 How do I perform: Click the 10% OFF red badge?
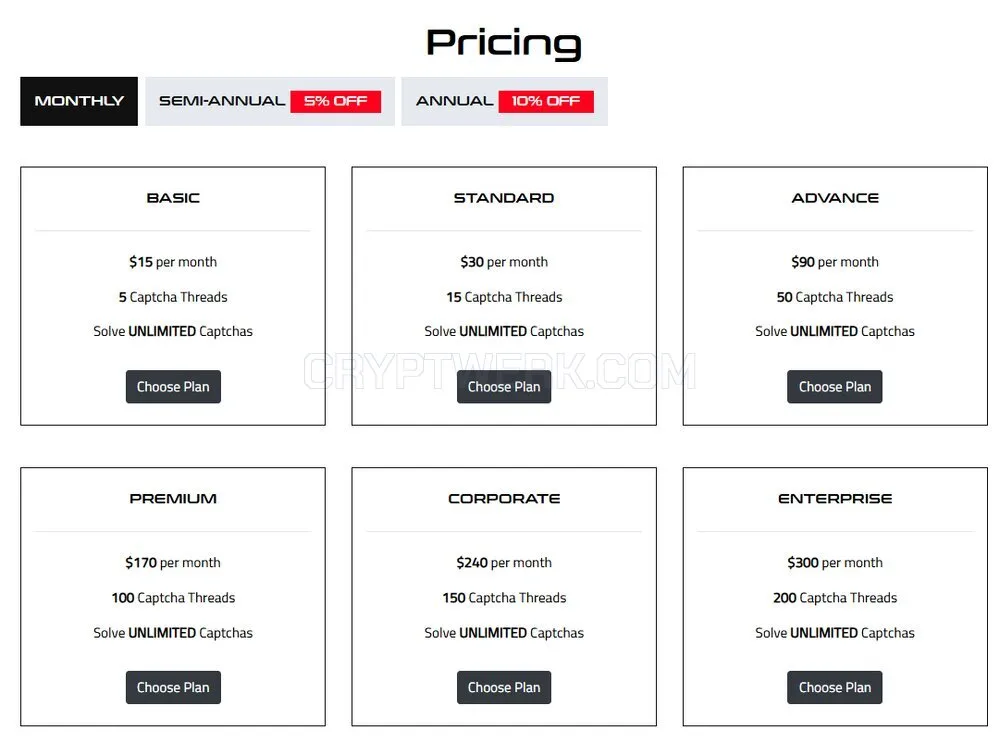[546, 101]
